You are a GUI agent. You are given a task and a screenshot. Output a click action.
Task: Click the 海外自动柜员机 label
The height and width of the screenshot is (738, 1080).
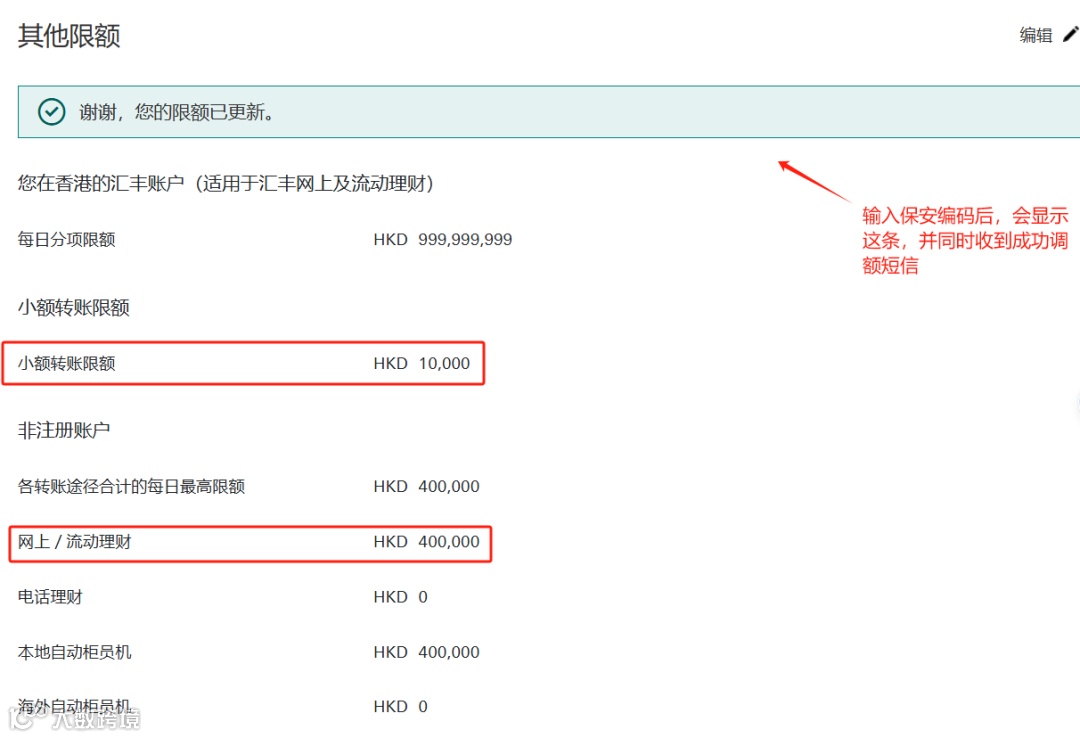click(75, 706)
